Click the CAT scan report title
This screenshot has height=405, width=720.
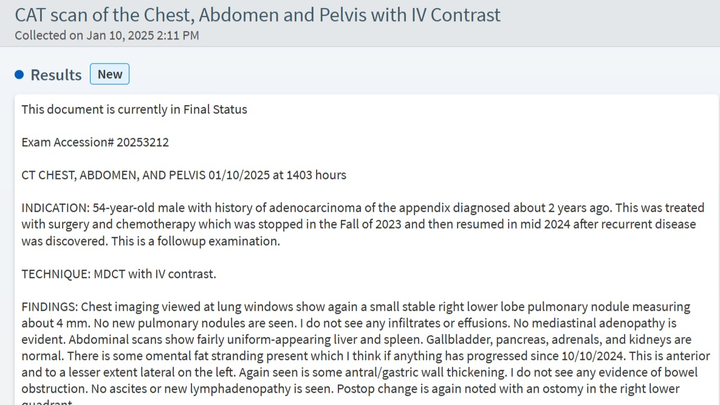pos(258,15)
